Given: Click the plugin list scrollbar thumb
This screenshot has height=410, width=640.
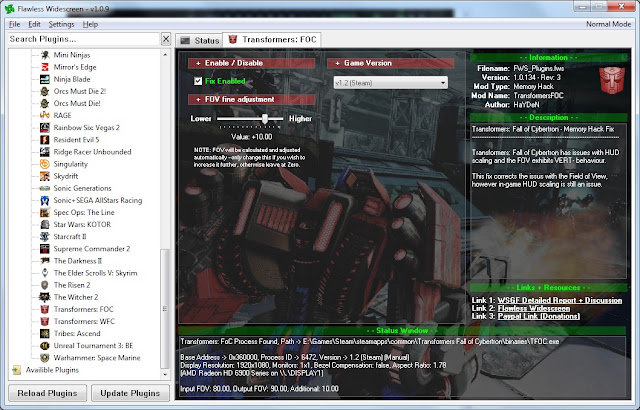Looking at the screenshot, I should click(x=165, y=309).
